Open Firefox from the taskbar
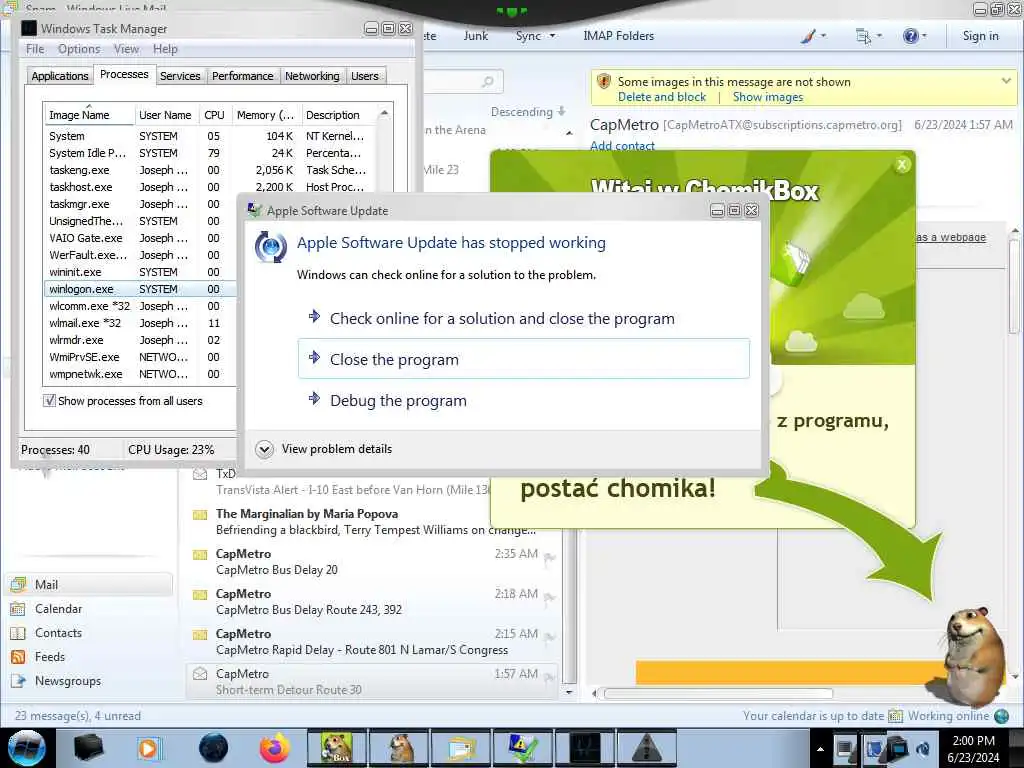 274,748
